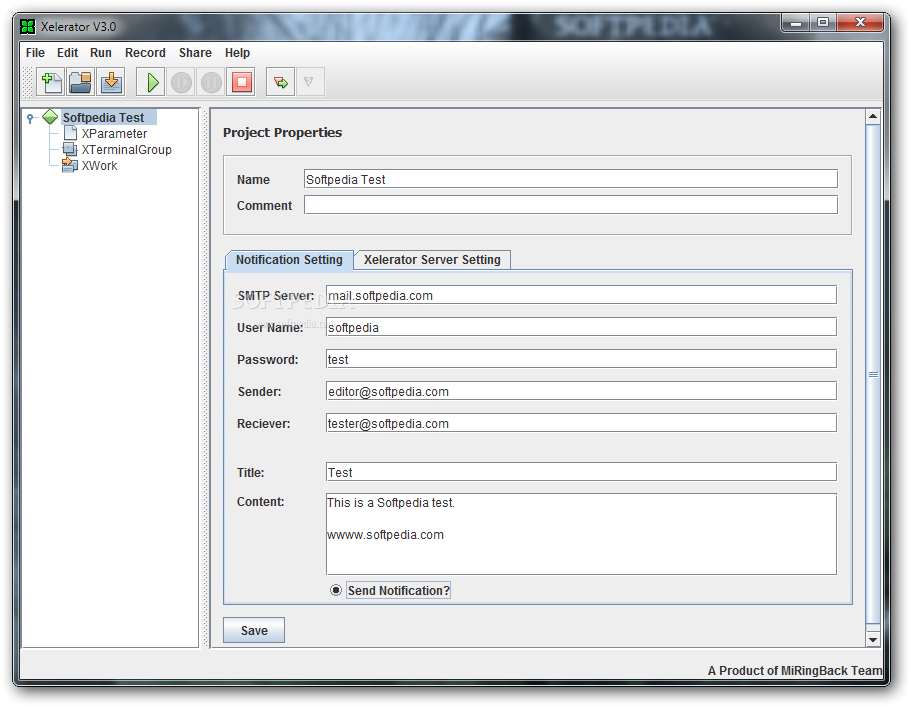Click the Content text area
Image resolution: width=911 pixels, height=707 pixels.
581,534
